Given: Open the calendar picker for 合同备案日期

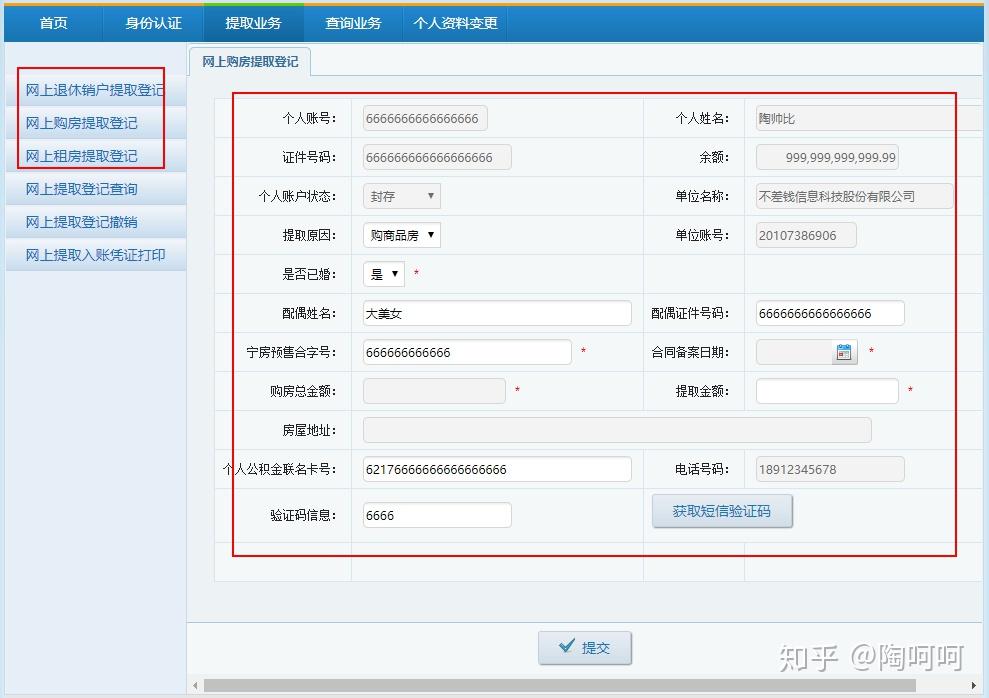Looking at the screenshot, I should coord(844,352).
